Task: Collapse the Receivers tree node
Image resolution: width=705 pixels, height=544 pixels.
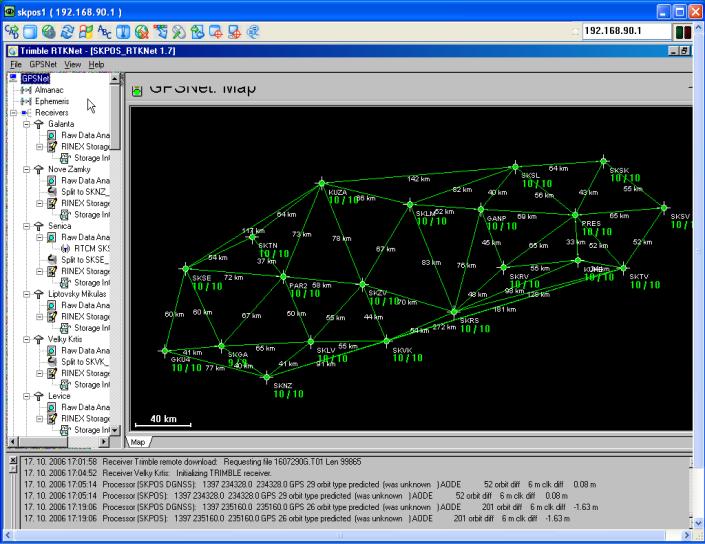Action: click(x=13, y=112)
